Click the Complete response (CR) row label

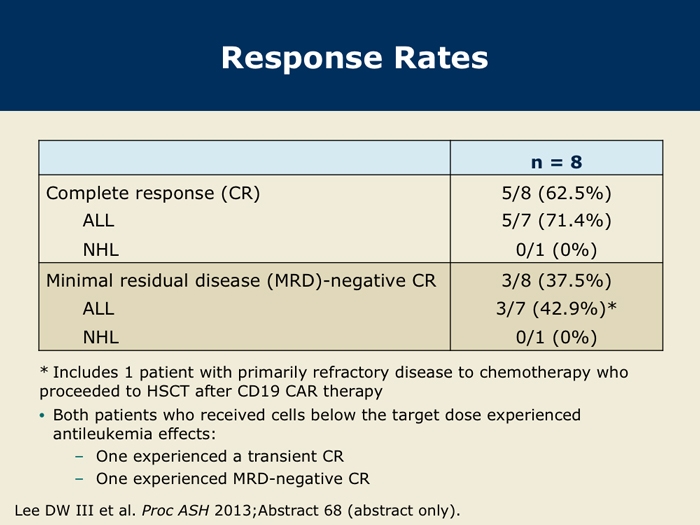[153, 193]
